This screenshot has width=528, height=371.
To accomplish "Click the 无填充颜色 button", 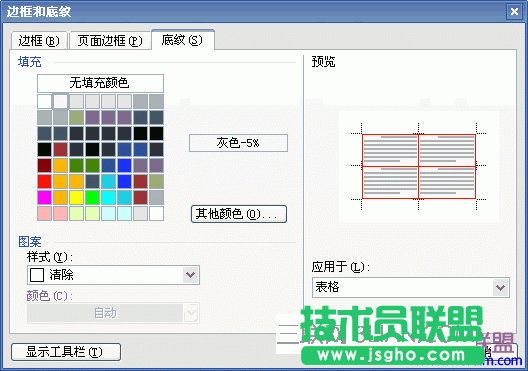I will pos(100,83).
